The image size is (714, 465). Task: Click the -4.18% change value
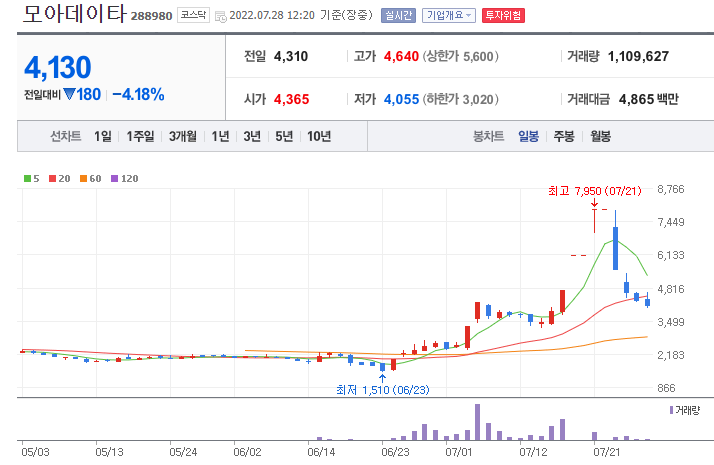(138, 95)
